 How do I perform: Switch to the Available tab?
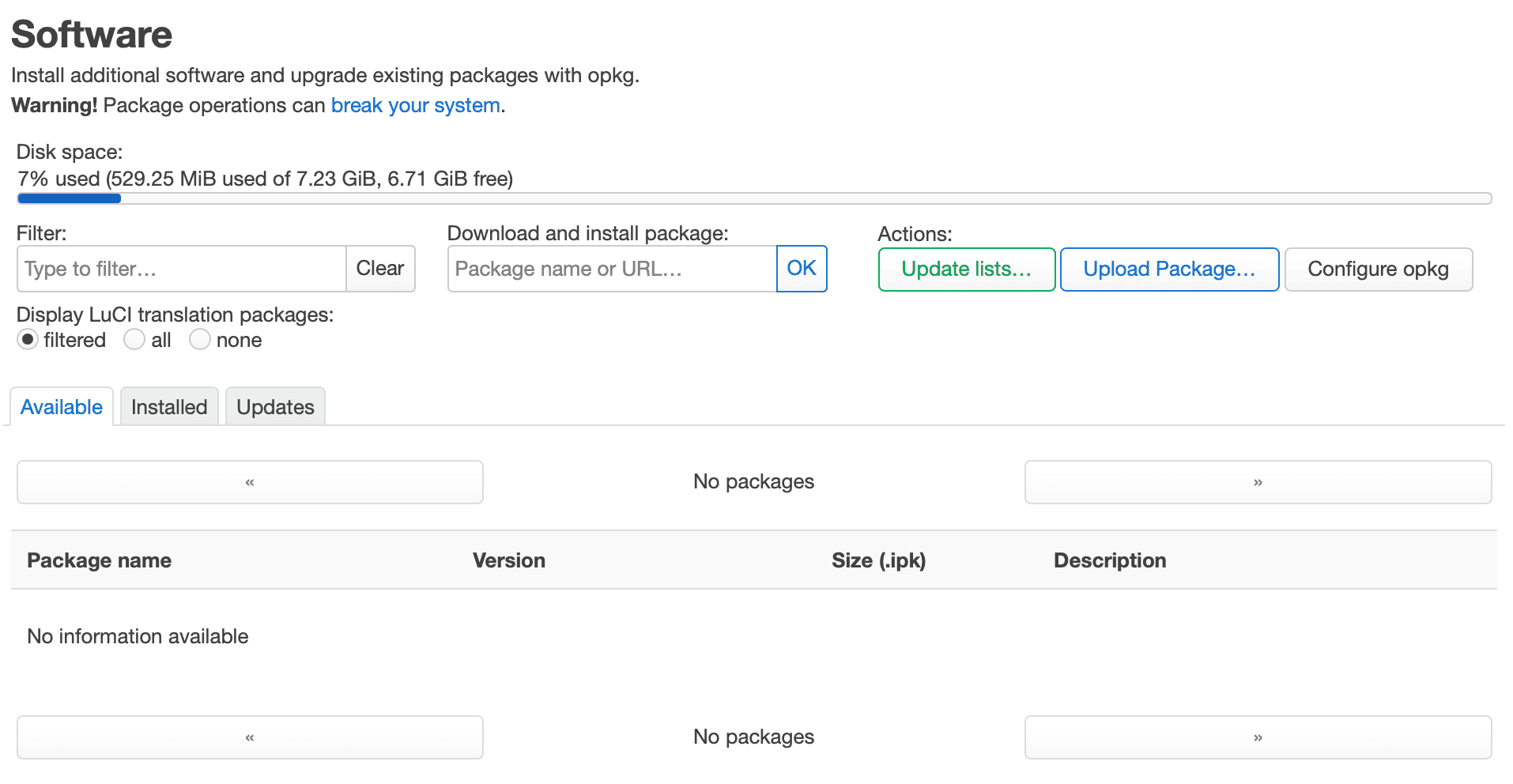[62, 407]
